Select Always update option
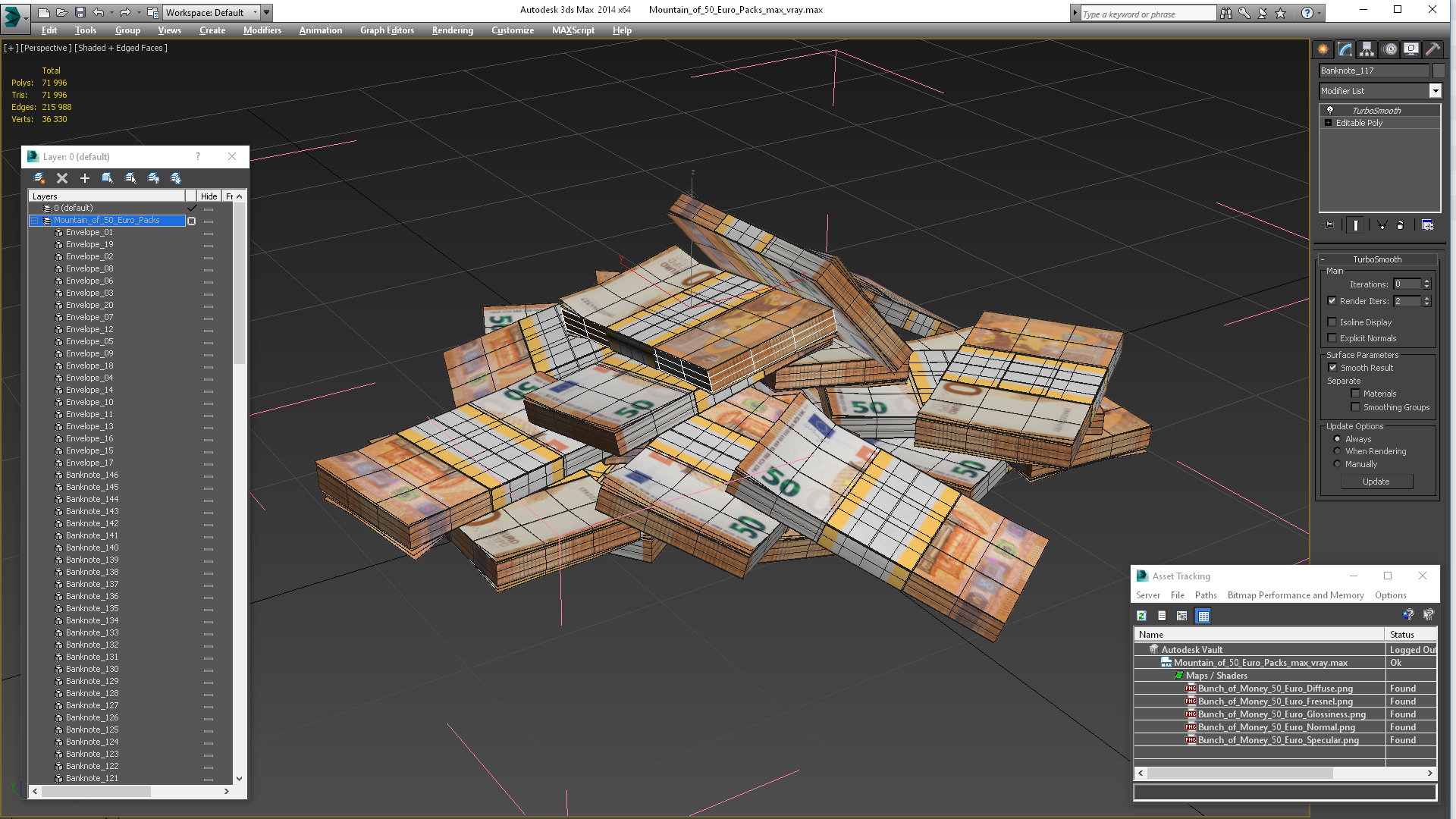The width and height of the screenshot is (1456, 819). coord(1338,439)
